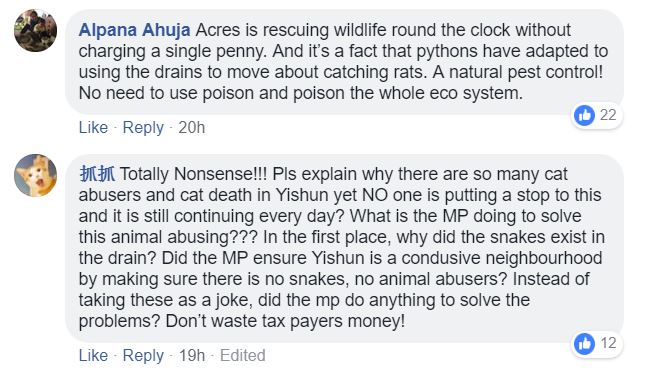
Task: Click the 12 likes count
Action: click(x=608, y=343)
